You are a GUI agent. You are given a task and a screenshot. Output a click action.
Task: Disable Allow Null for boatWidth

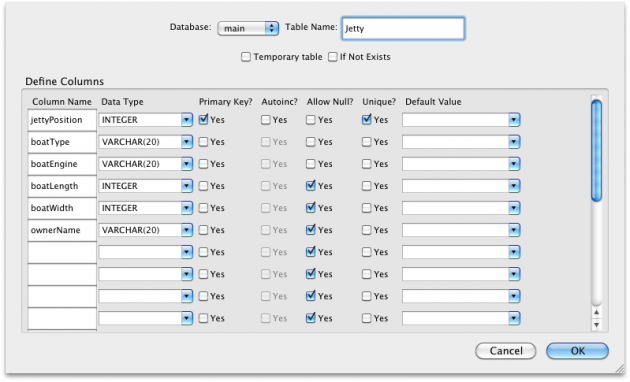click(311, 208)
